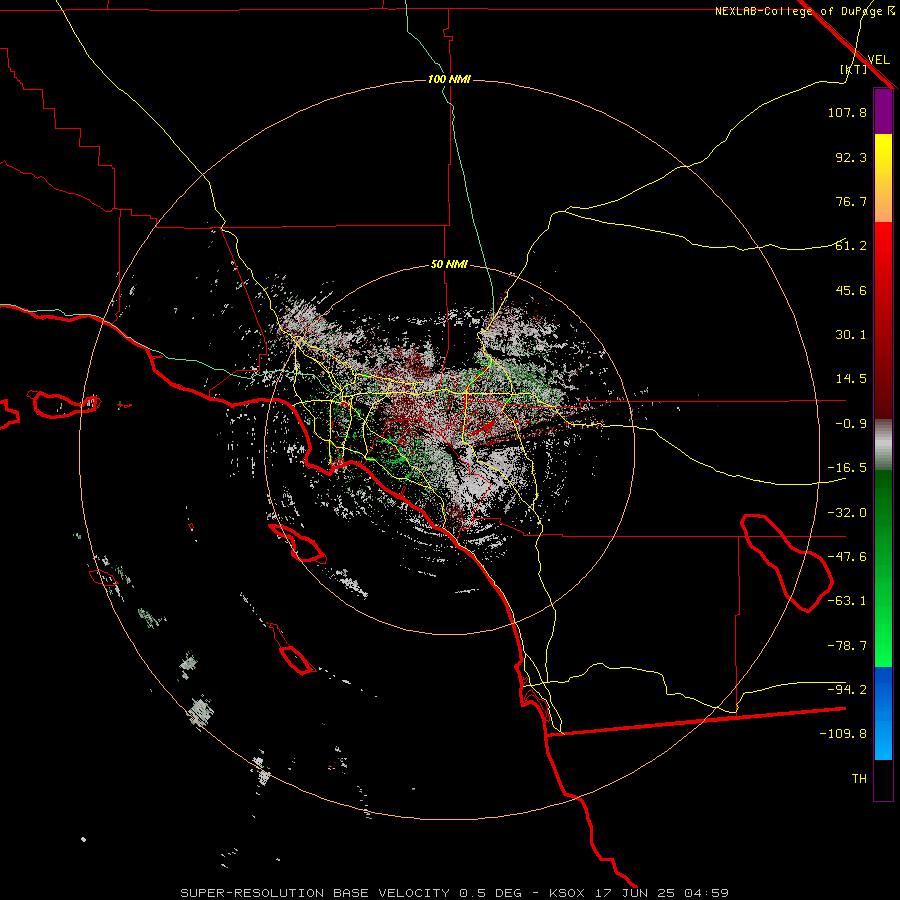900x900 pixels.
Task: Select the 50 NMI range ring label
Action: tap(449, 264)
